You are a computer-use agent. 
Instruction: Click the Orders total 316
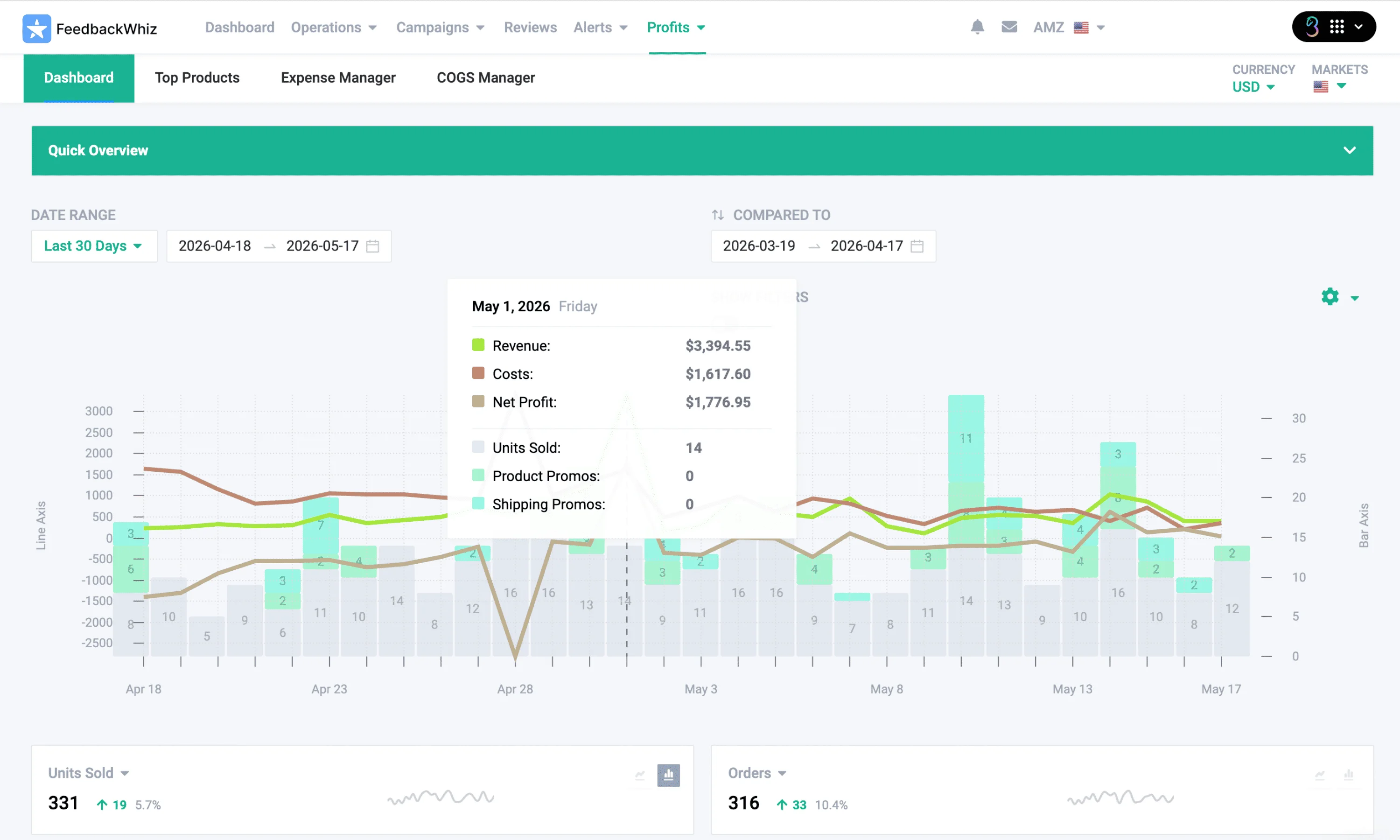[x=743, y=803]
